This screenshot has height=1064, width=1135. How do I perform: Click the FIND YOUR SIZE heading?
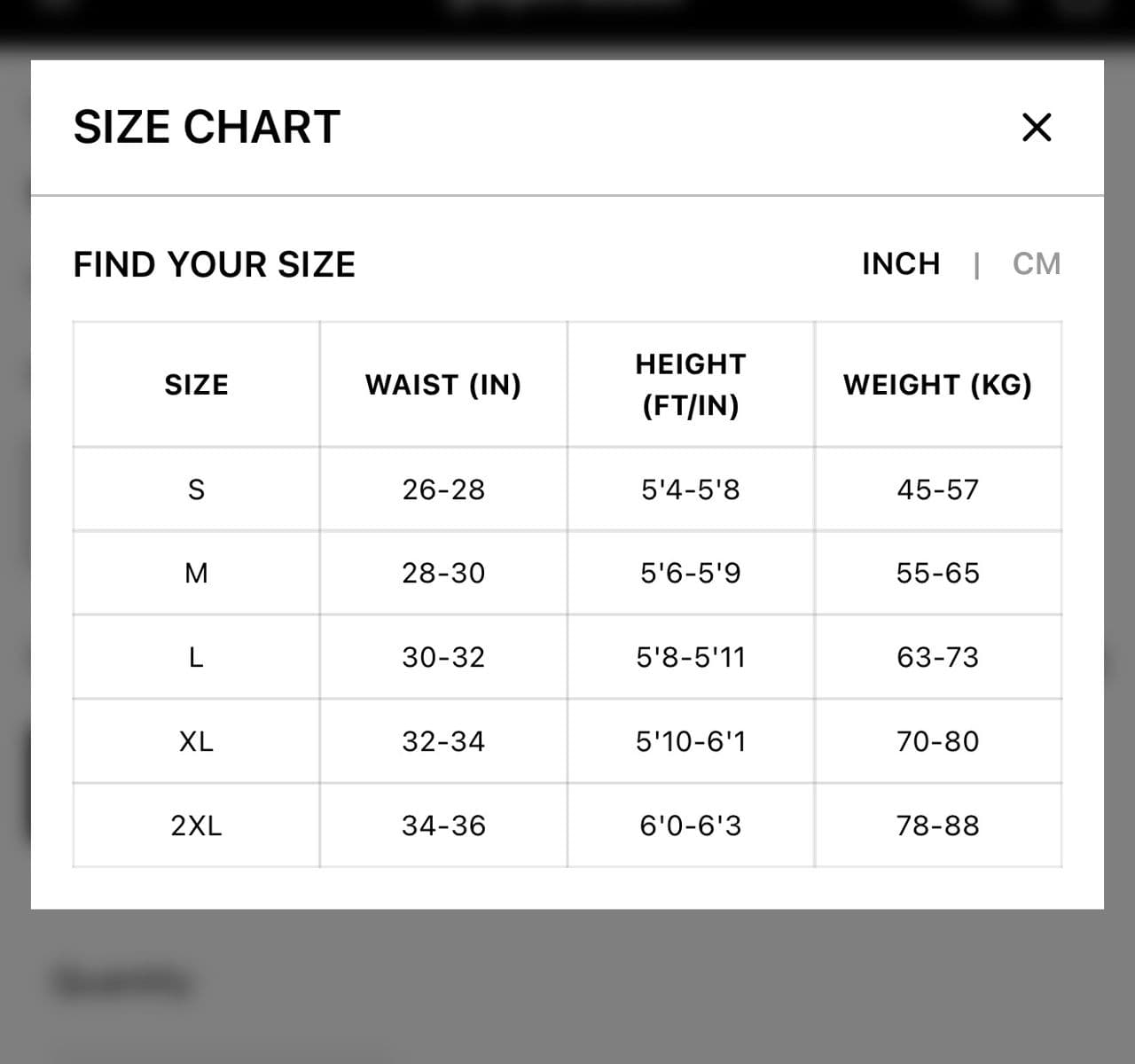point(215,263)
